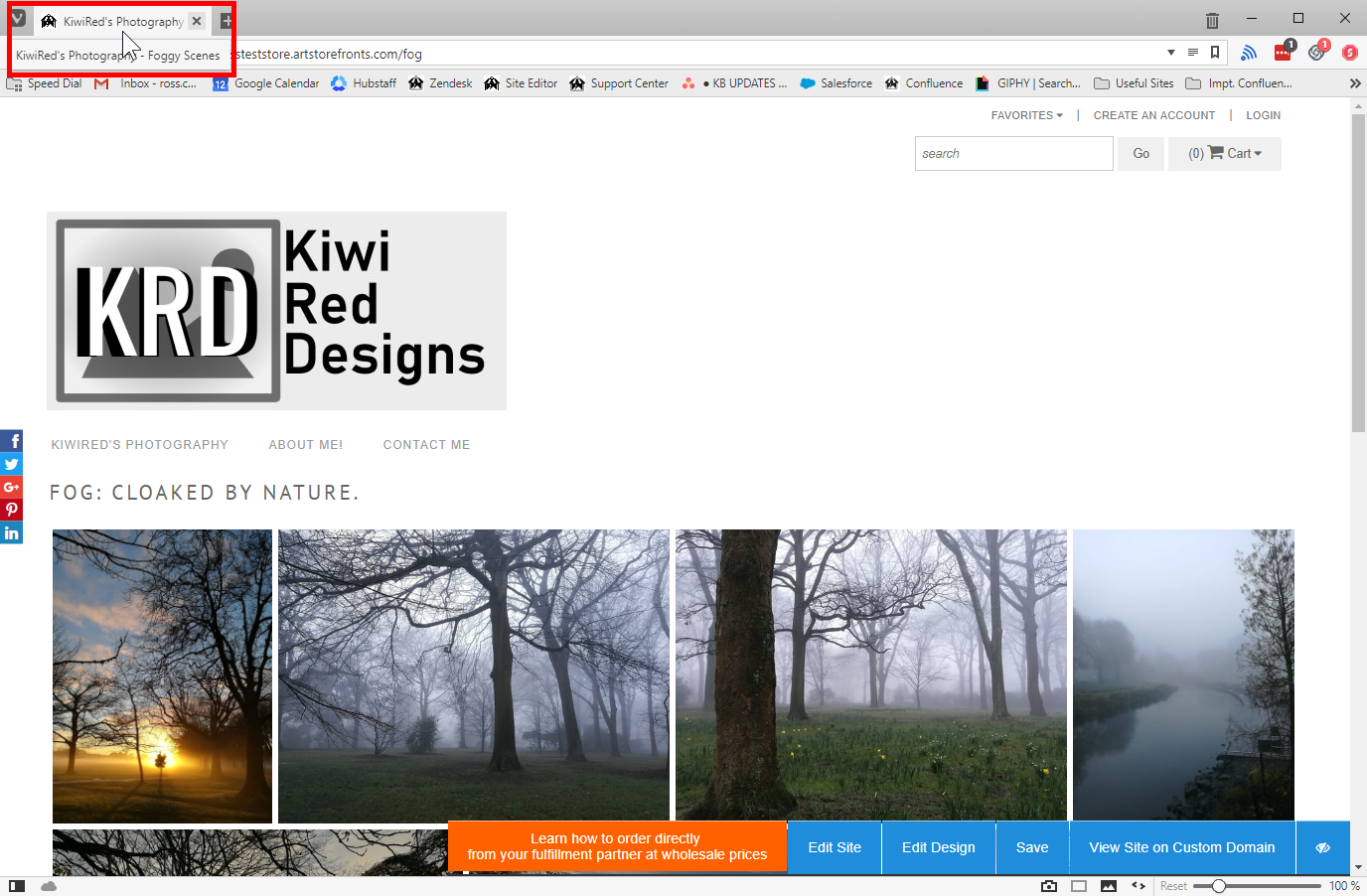Click the capture page camera icon
This screenshot has height=896, width=1367.
tap(1049, 886)
